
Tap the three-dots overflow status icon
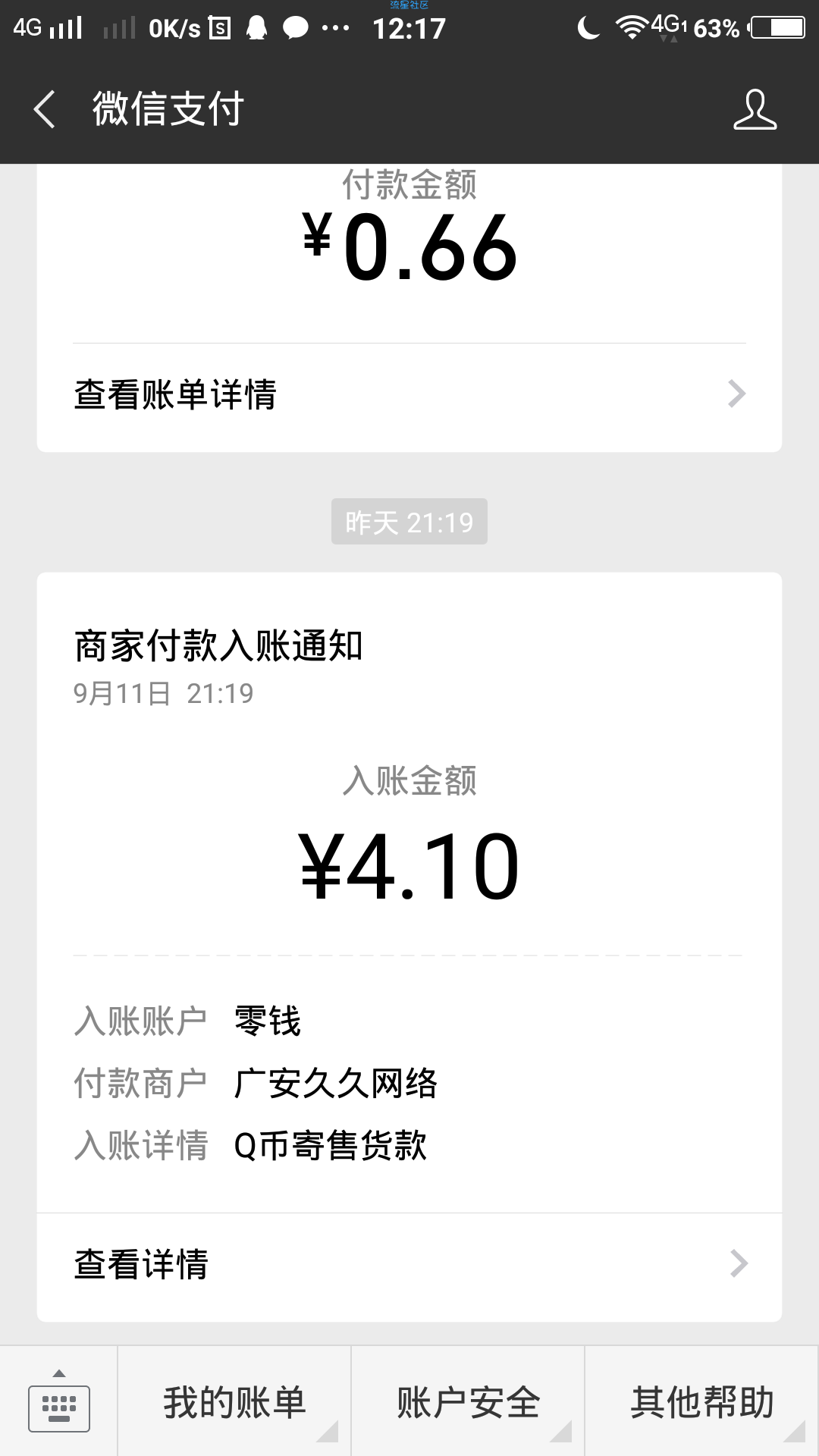pyautogui.click(x=335, y=29)
